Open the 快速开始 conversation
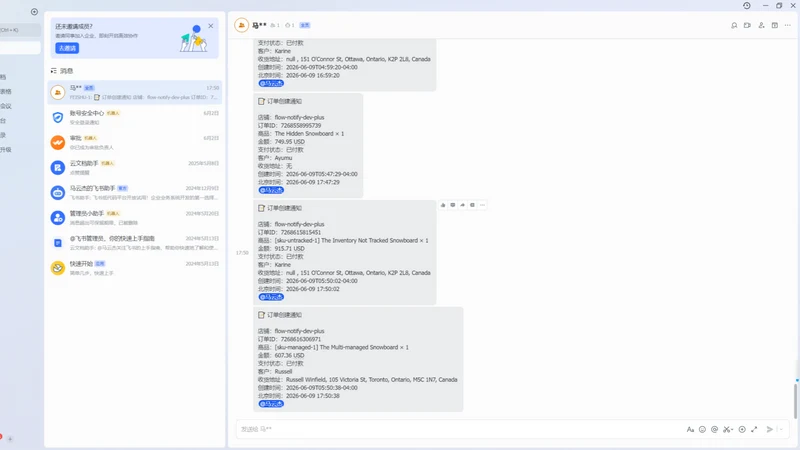 click(x=135, y=268)
